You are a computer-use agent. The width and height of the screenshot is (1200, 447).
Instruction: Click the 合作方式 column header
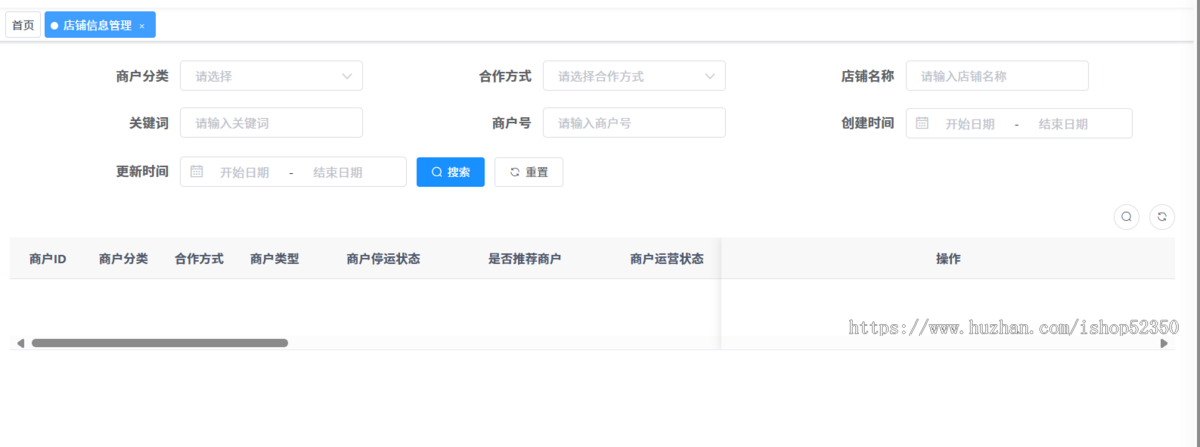[x=199, y=259]
